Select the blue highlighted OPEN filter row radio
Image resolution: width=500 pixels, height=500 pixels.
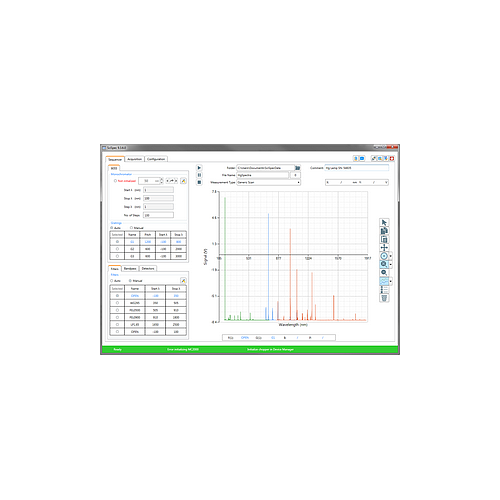click(x=117, y=296)
